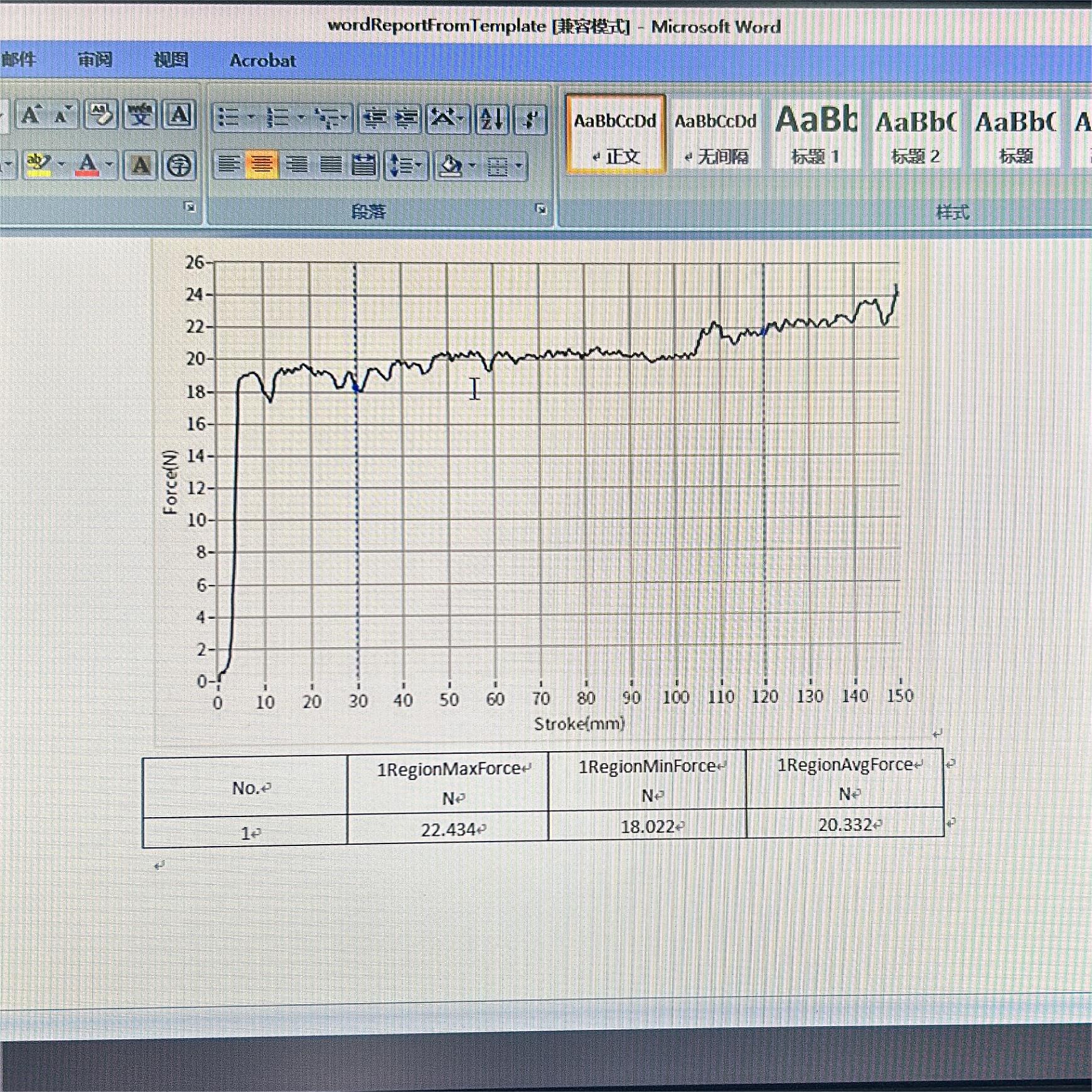The image size is (1092, 1092).
Task: Click the Enclose Characters icon
Action: point(179,166)
